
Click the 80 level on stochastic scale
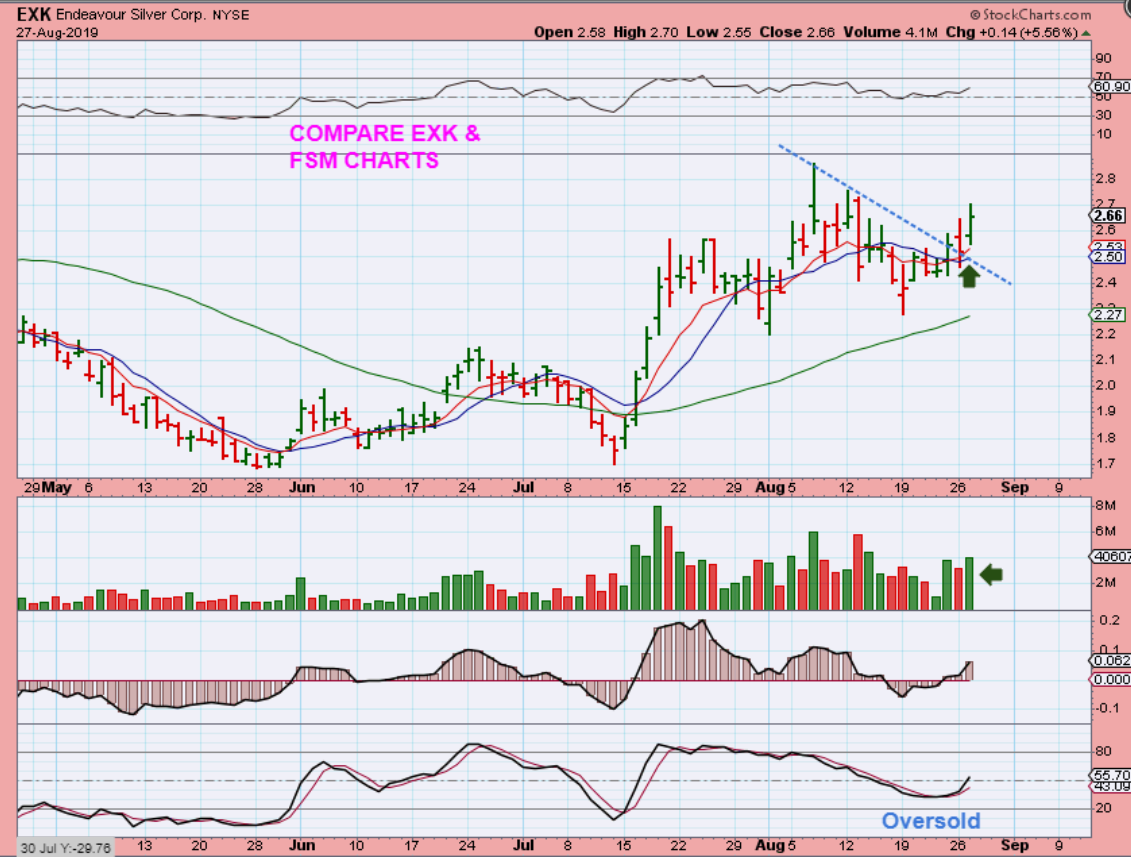pyautogui.click(x=1103, y=751)
